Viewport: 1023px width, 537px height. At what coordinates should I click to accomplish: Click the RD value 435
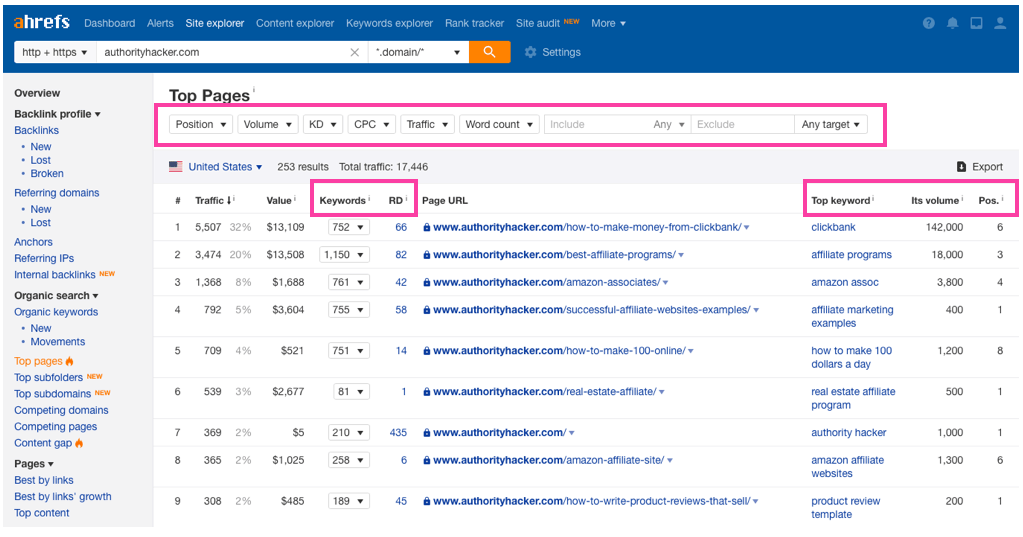(398, 433)
